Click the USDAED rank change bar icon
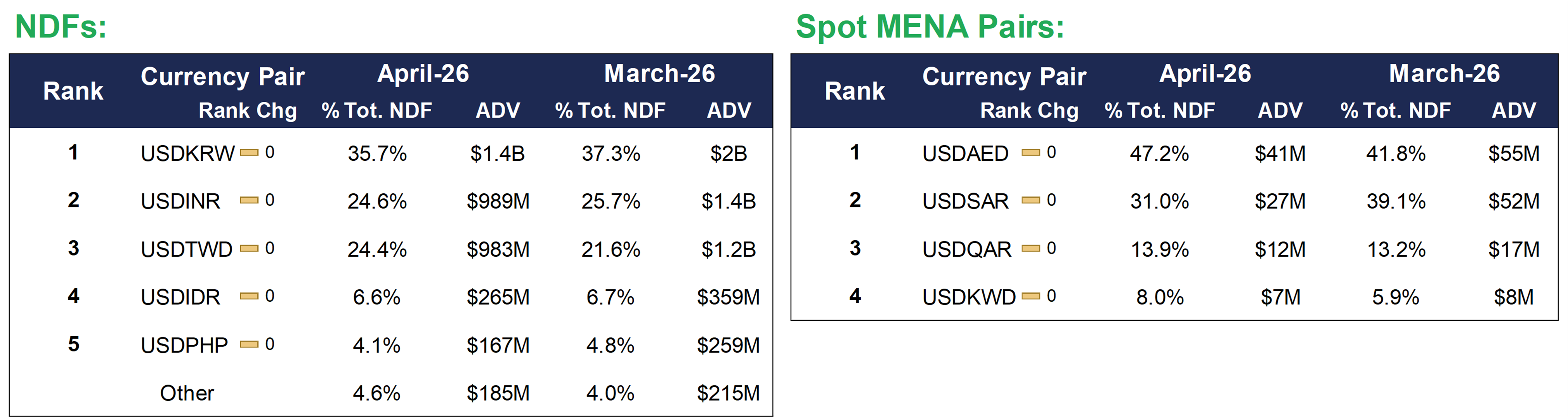Image resolution: width=1568 pixels, height=417 pixels. pos(1030,153)
